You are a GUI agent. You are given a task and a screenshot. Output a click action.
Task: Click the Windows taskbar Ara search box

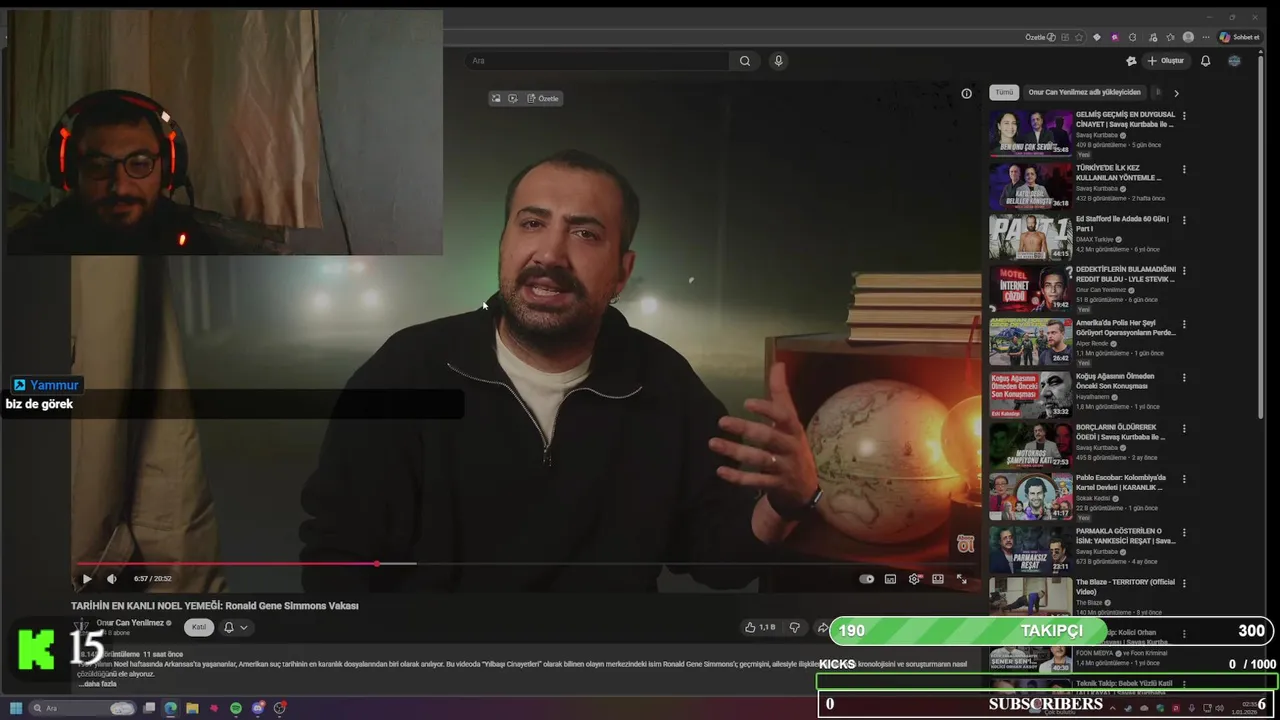tap(83, 708)
